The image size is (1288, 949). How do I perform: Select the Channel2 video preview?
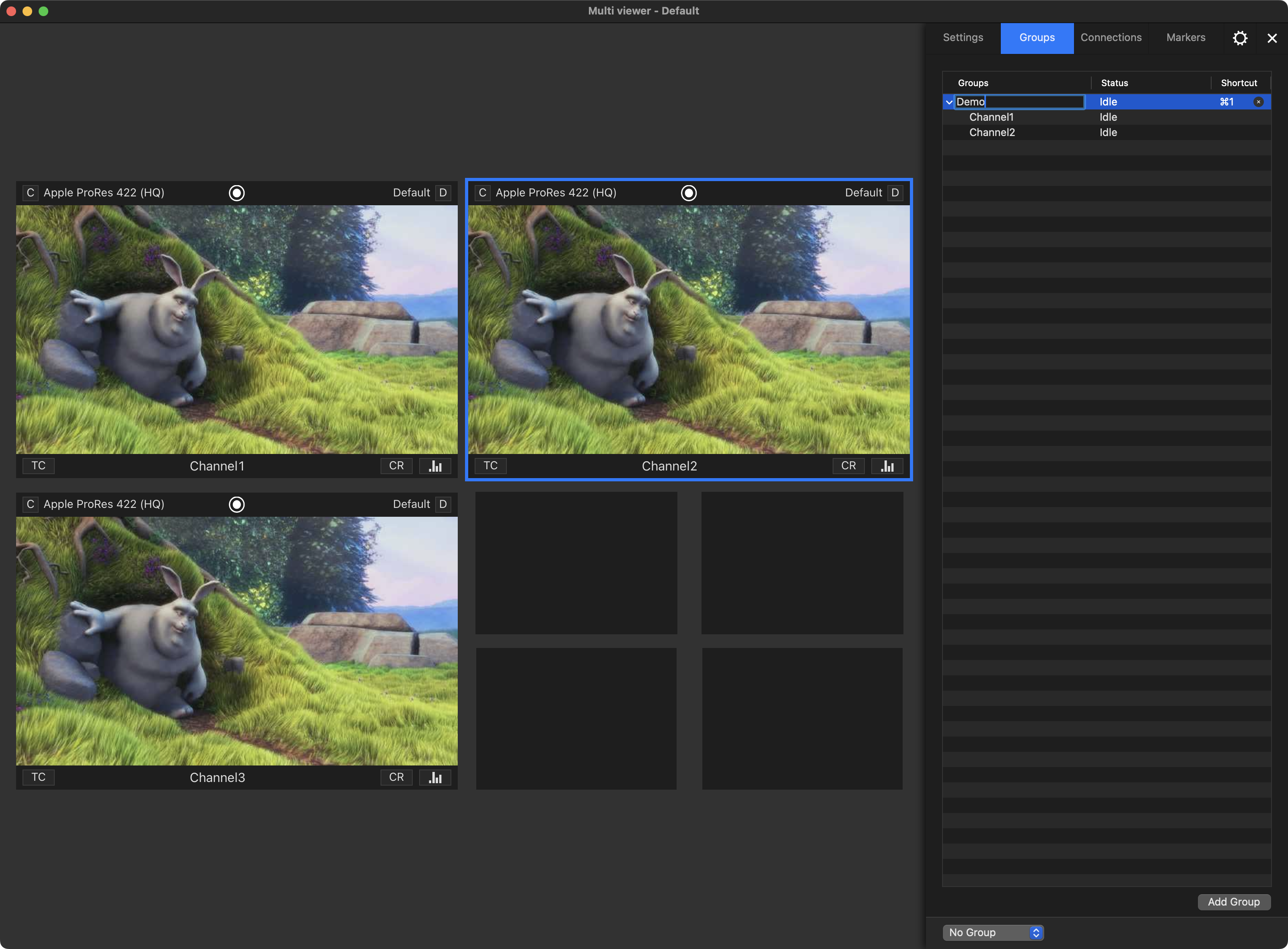pos(689,330)
